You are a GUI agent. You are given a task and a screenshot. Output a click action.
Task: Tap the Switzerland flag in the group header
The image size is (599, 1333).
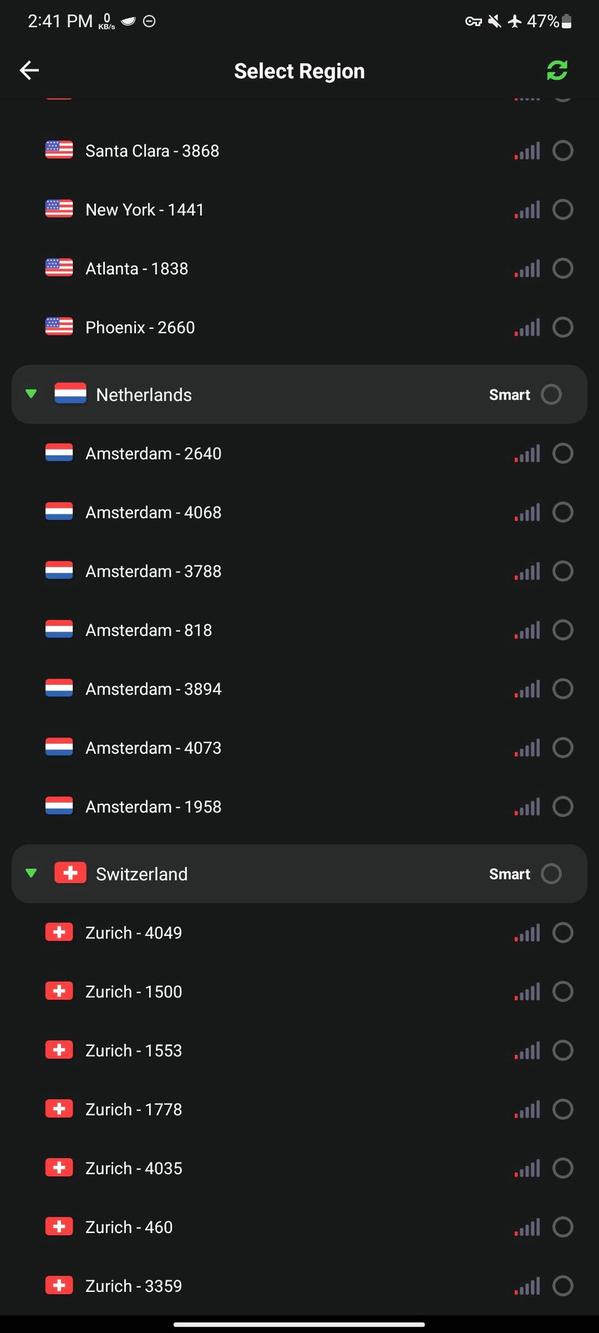tap(70, 873)
